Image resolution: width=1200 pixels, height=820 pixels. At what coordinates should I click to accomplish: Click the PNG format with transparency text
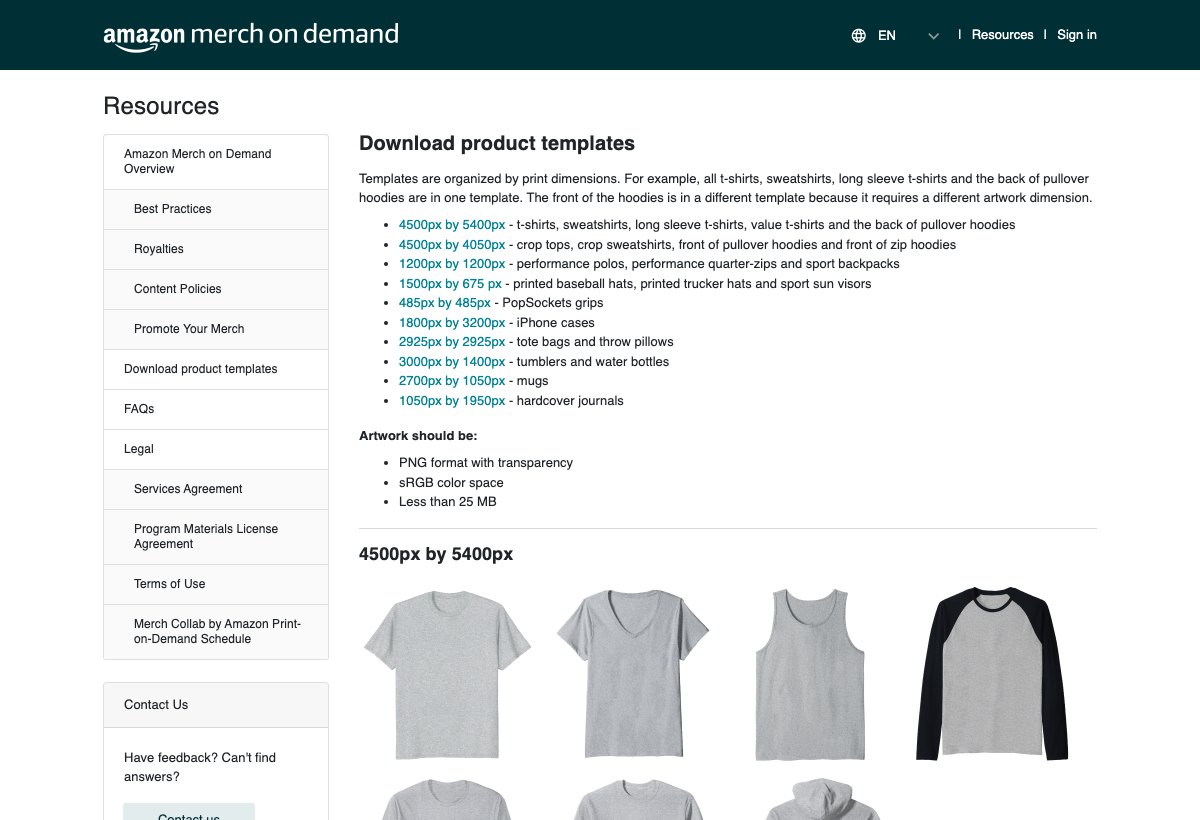point(486,463)
